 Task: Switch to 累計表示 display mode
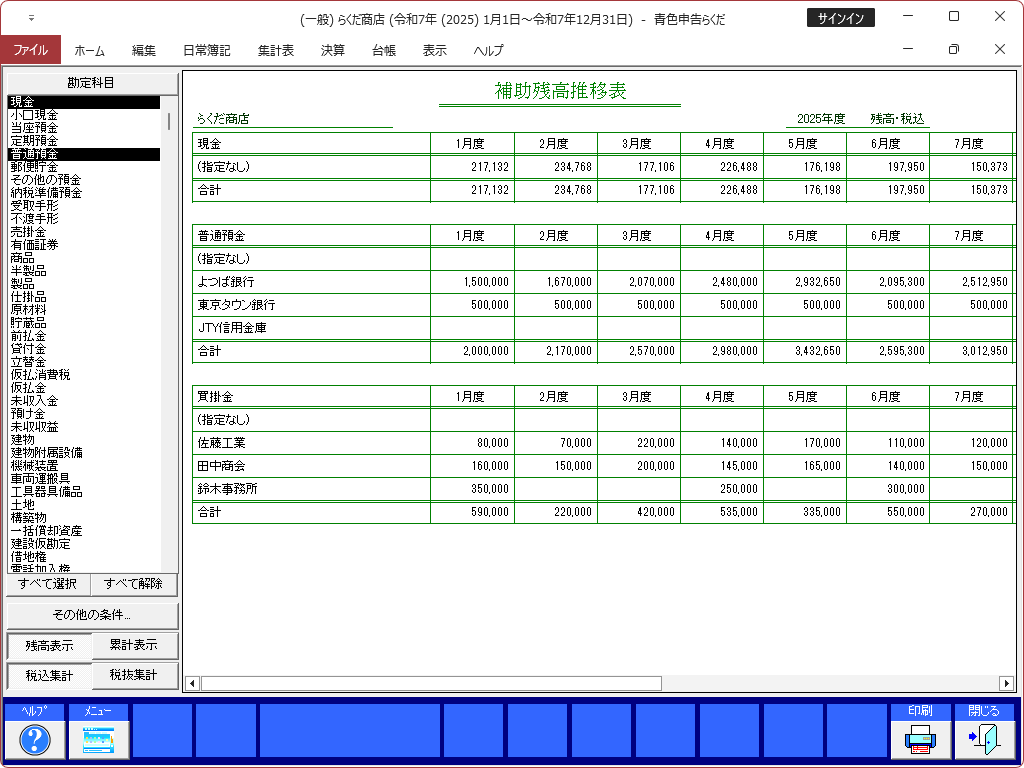point(134,646)
